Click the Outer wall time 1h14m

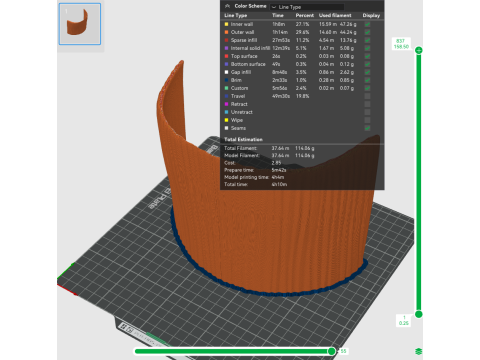pos(280,32)
